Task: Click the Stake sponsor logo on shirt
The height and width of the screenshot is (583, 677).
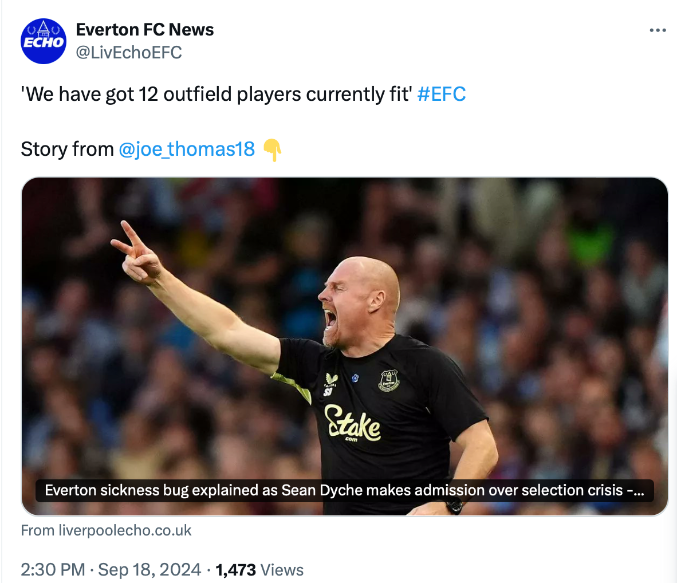Action: (x=353, y=424)
